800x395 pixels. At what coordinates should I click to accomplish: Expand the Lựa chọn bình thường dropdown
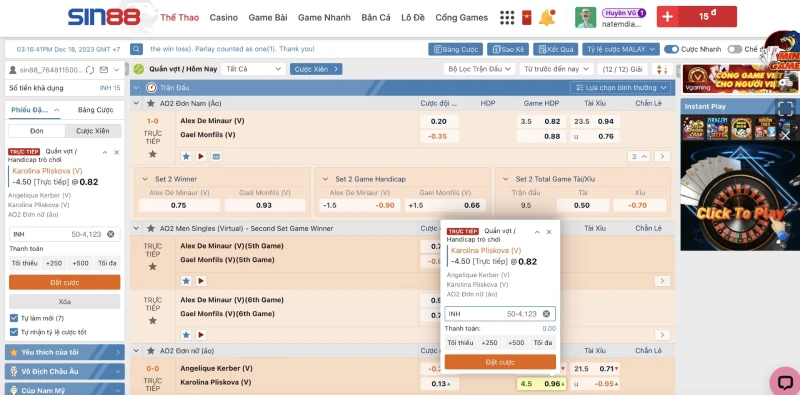pos(620,87)
